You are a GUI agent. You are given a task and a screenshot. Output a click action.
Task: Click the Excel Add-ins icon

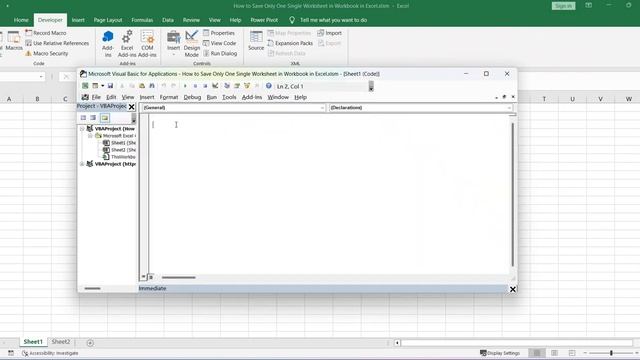coord(127,43)
